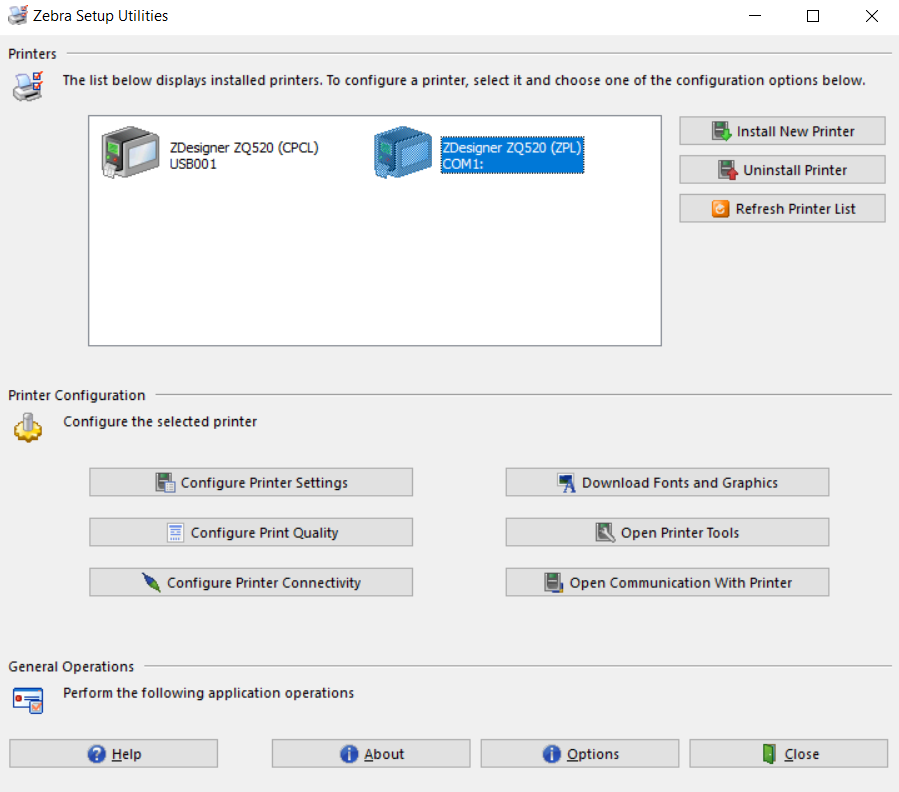Open Configure Printer Settings
This screenshot has width=899, height=792.
(250, 481)
